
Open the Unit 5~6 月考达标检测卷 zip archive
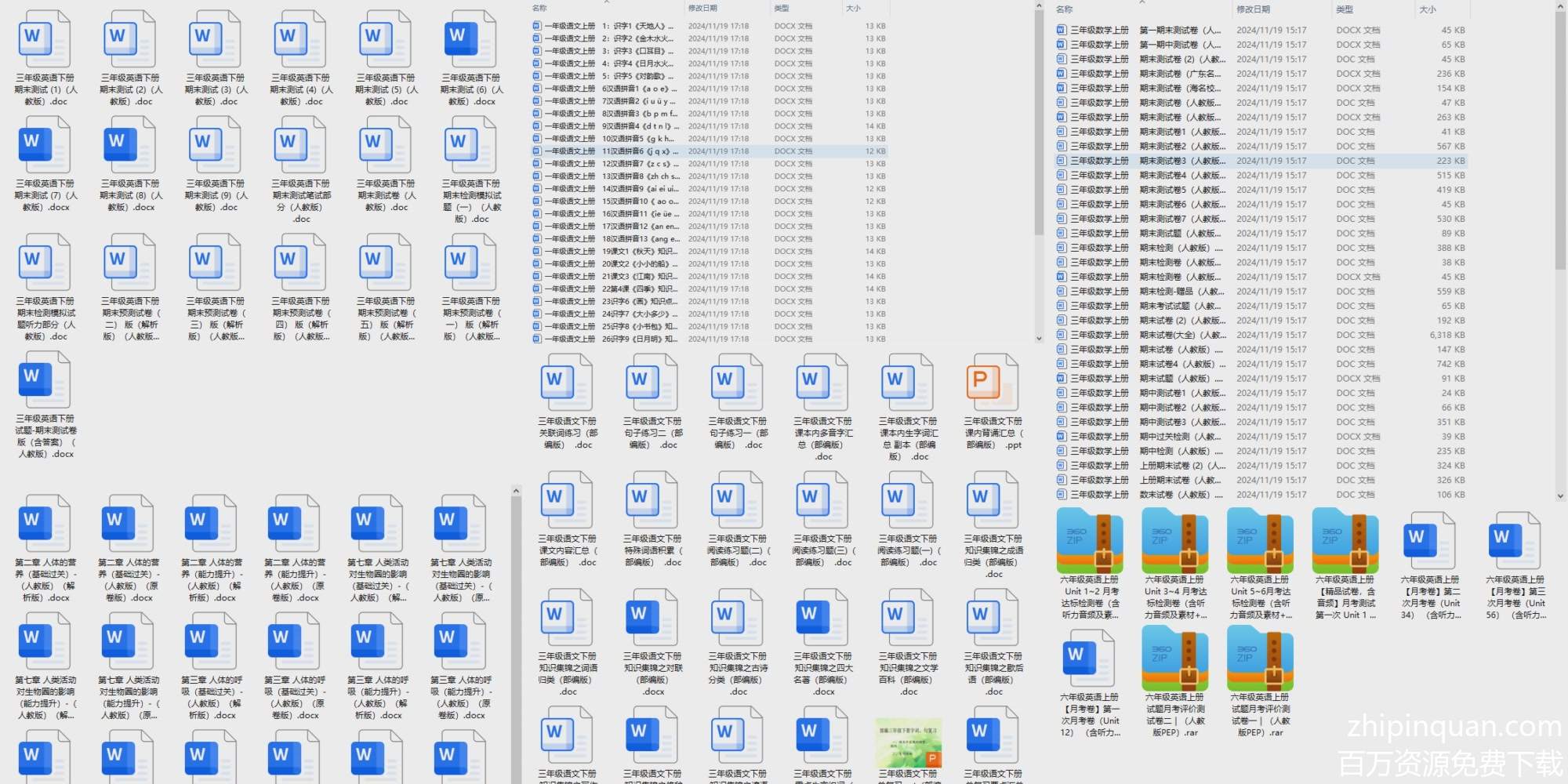(1260, 541)
